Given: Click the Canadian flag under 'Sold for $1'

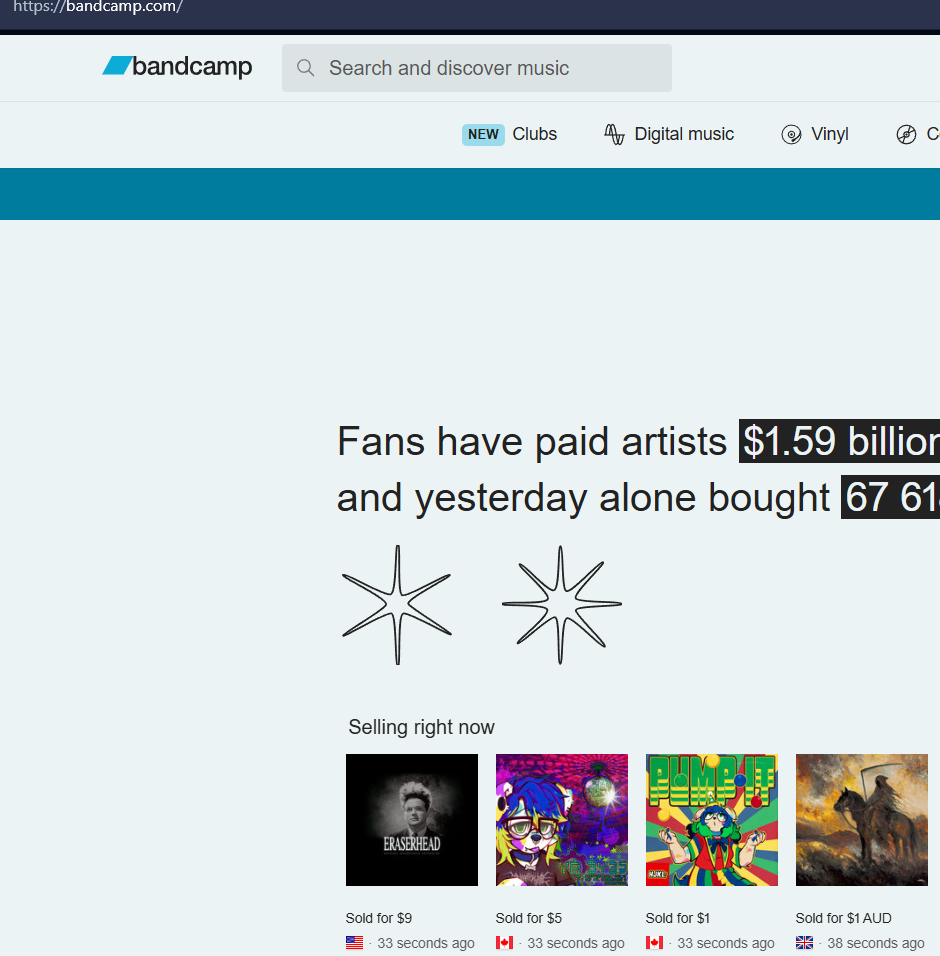Looking at the screenshot, I should pyautogui.click(x=654, y=943).
